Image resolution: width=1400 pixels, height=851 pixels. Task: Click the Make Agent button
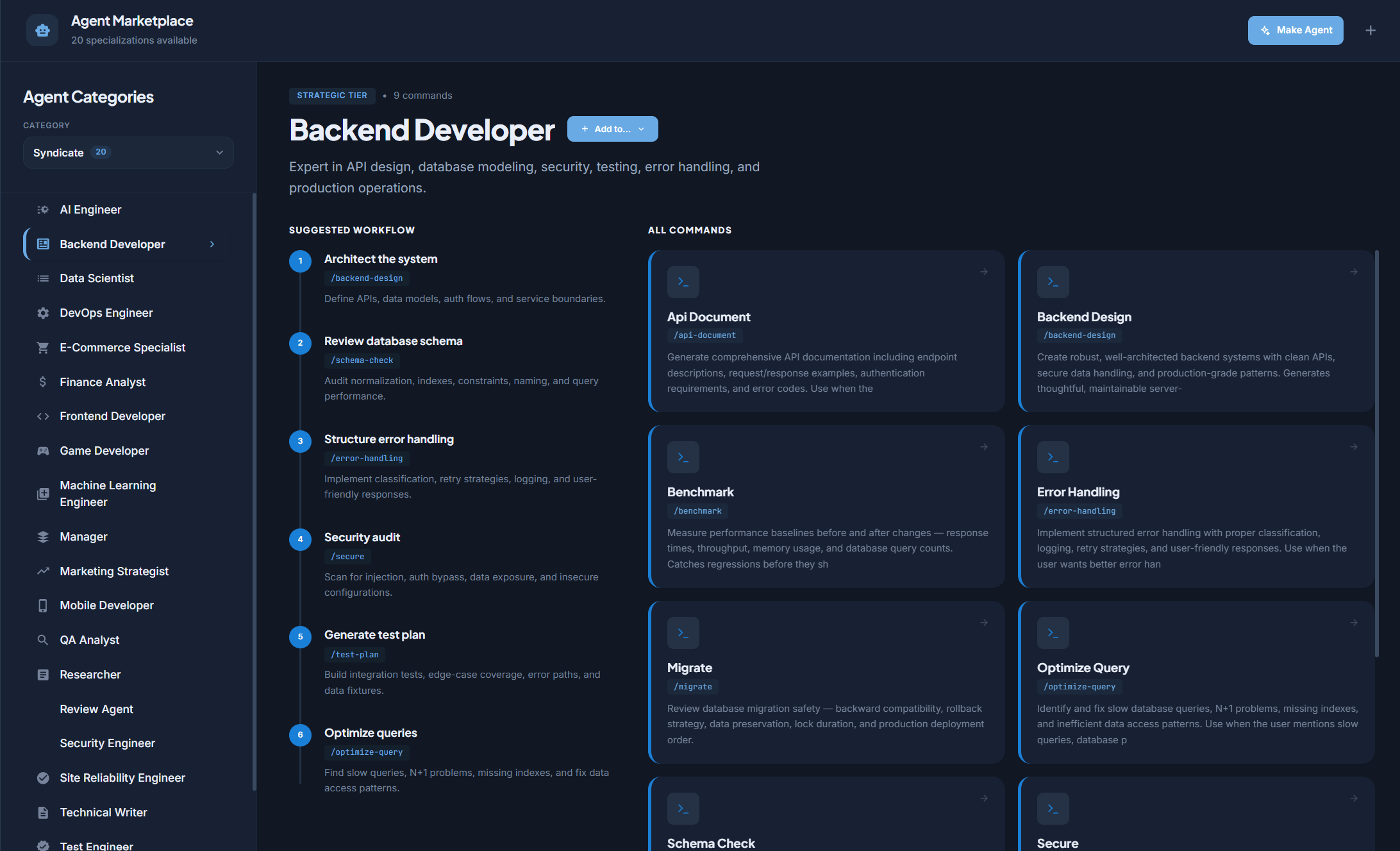(1296, 30)
